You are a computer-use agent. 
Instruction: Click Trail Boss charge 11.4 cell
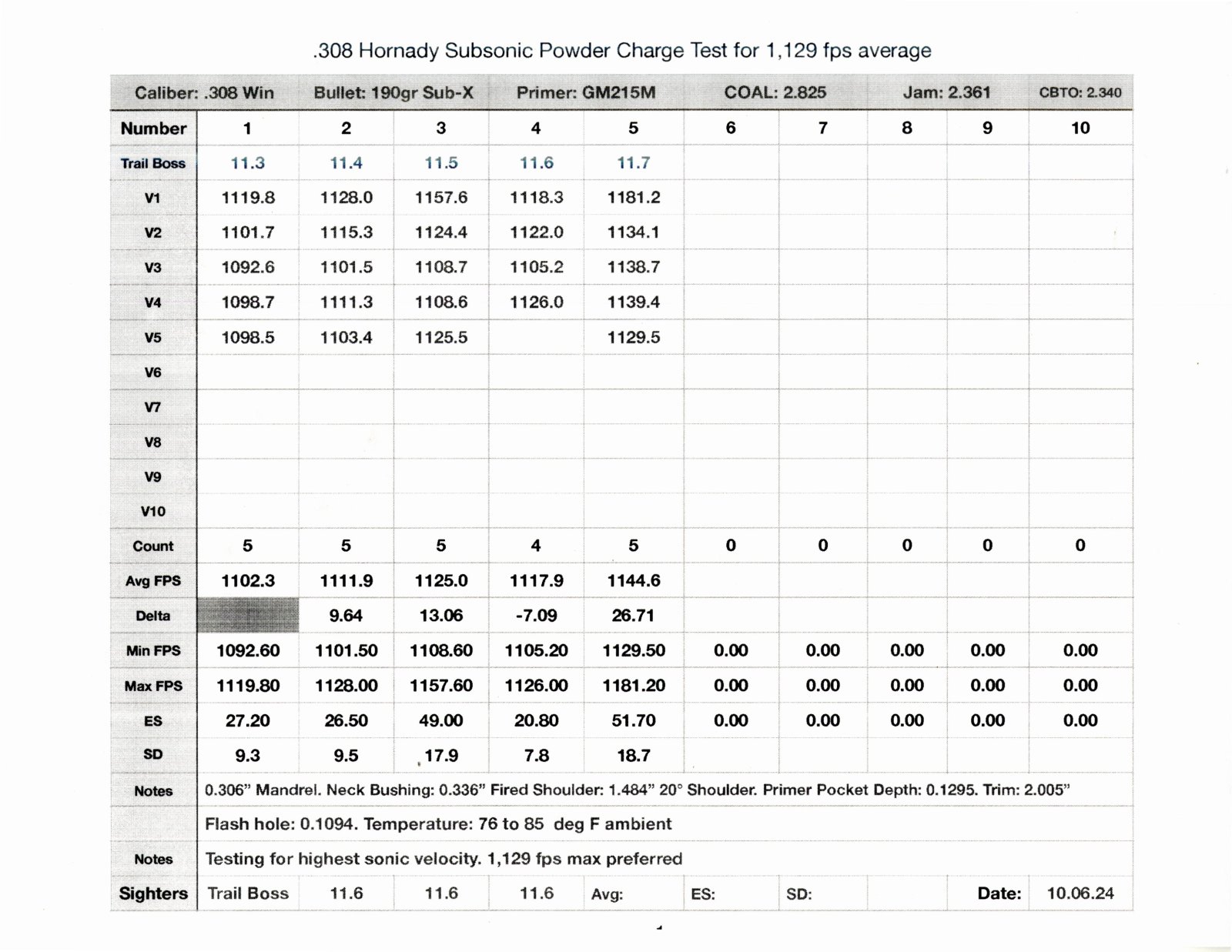[346, 163]
